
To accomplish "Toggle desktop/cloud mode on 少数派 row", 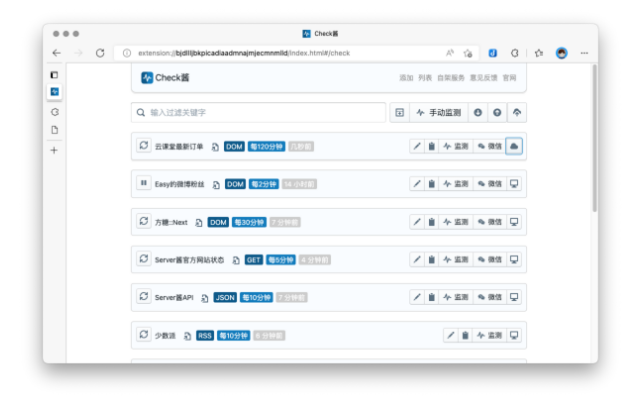I will 514,336.
